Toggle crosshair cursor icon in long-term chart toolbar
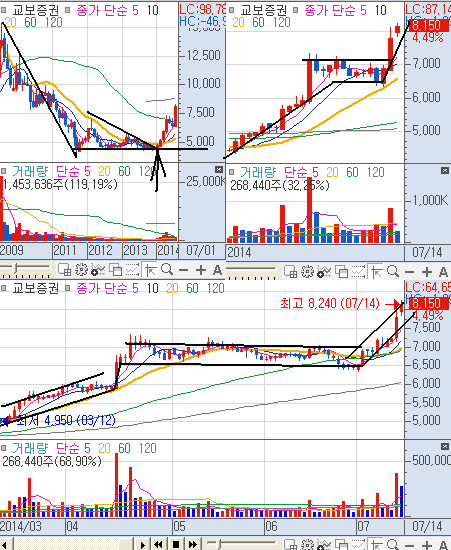This screenshot has width=451, height=550. pos(150,270)
